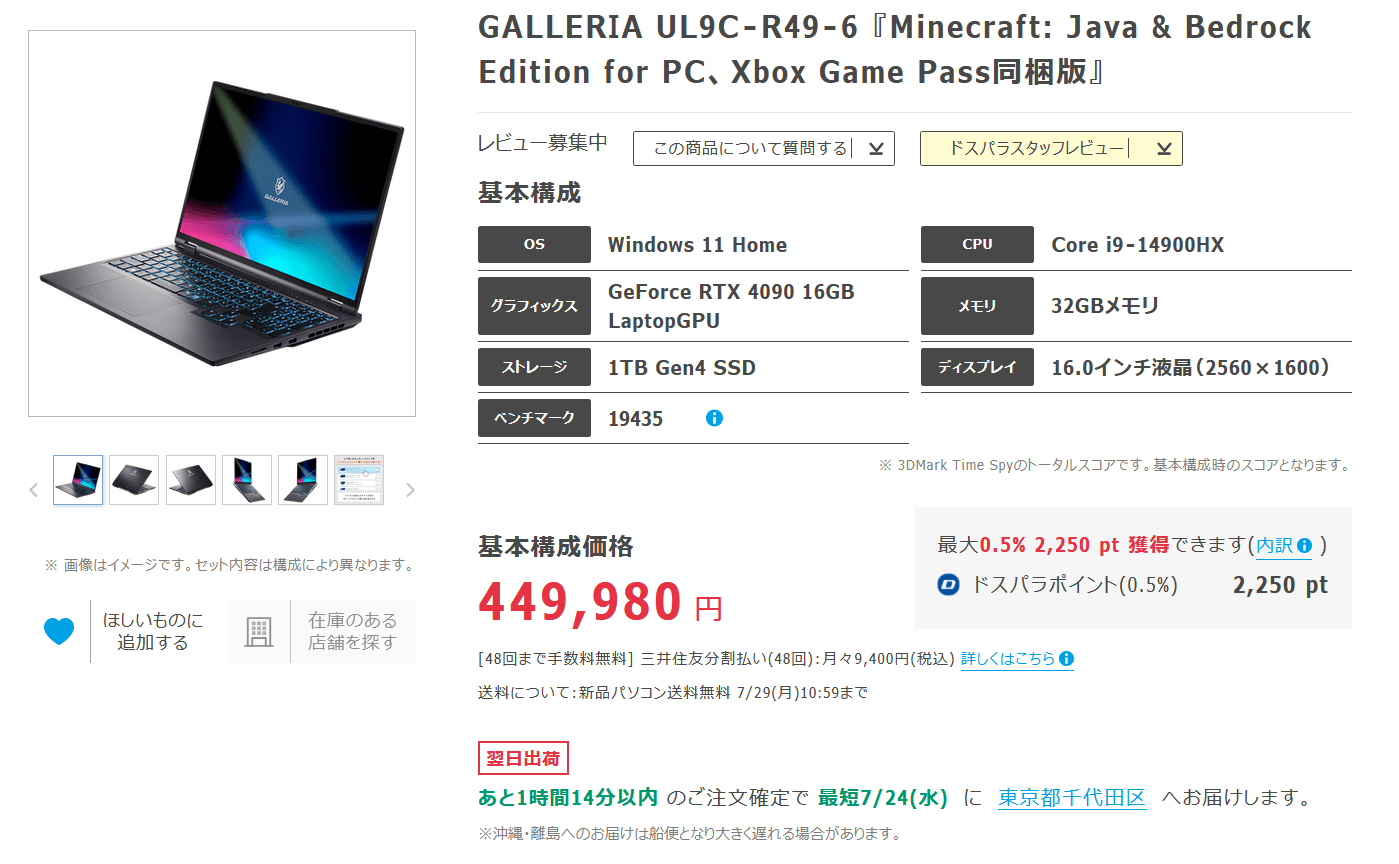The height and width of the screenshot is (864, 1399).
Task: Select the second thumbnail showing laptop lid
Action: click(x=134, y=480)
